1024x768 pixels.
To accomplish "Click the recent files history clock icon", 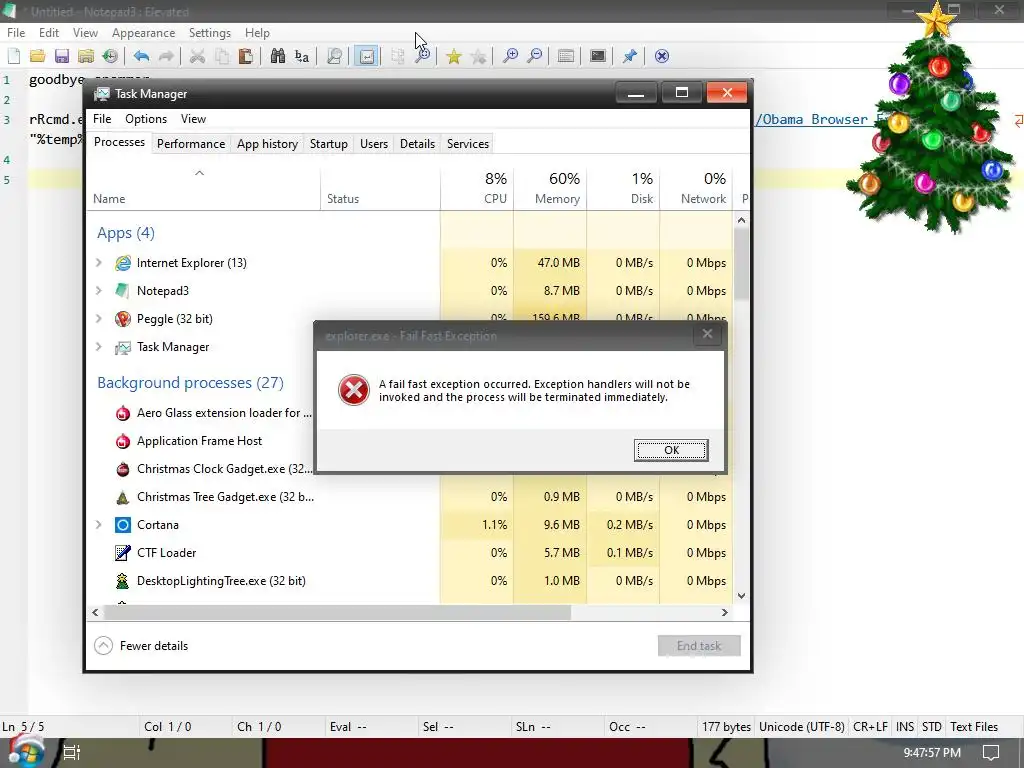I will click(110, 56).
